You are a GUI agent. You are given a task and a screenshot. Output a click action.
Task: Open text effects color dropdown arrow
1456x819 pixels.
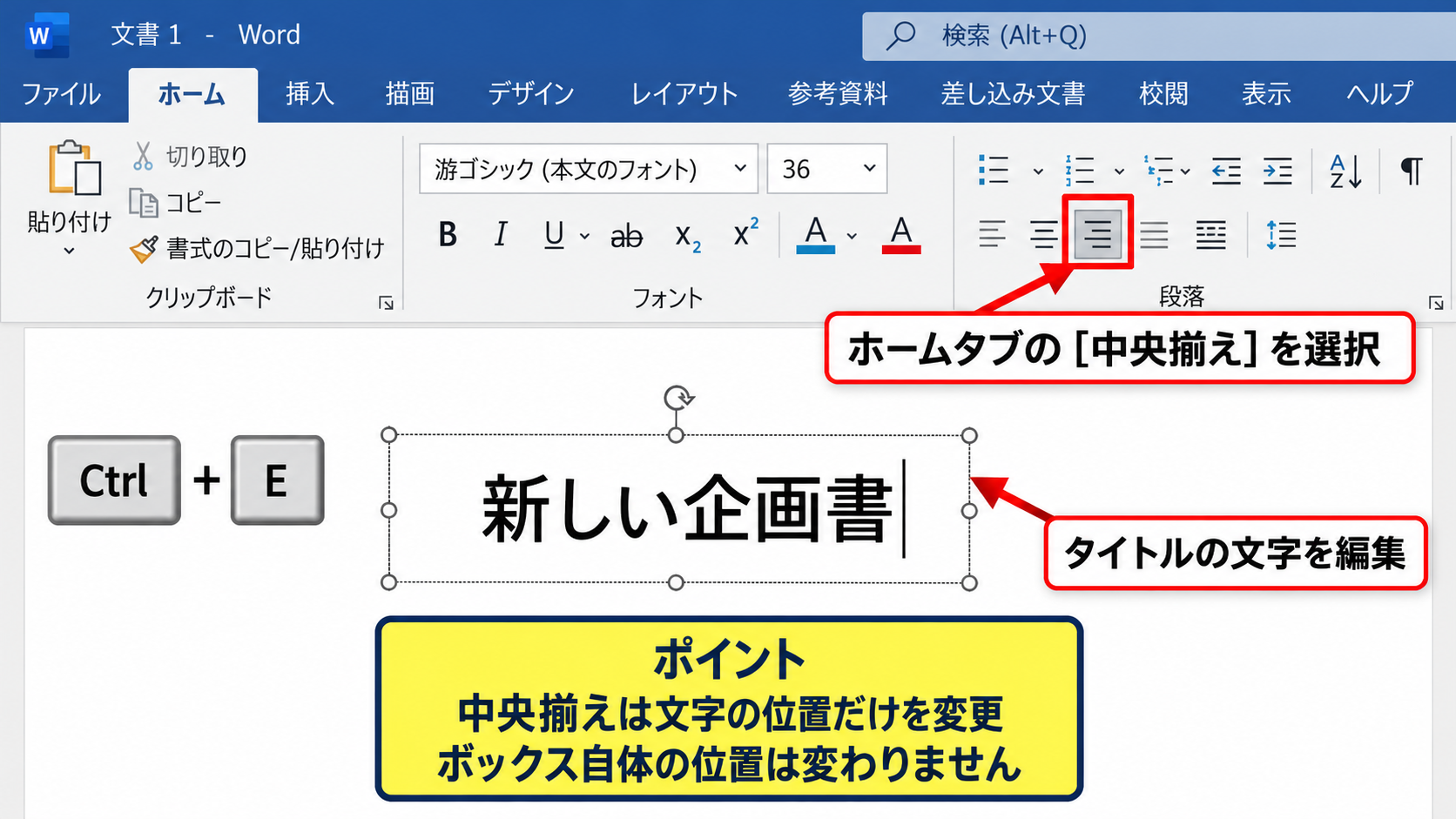point(852,236)
